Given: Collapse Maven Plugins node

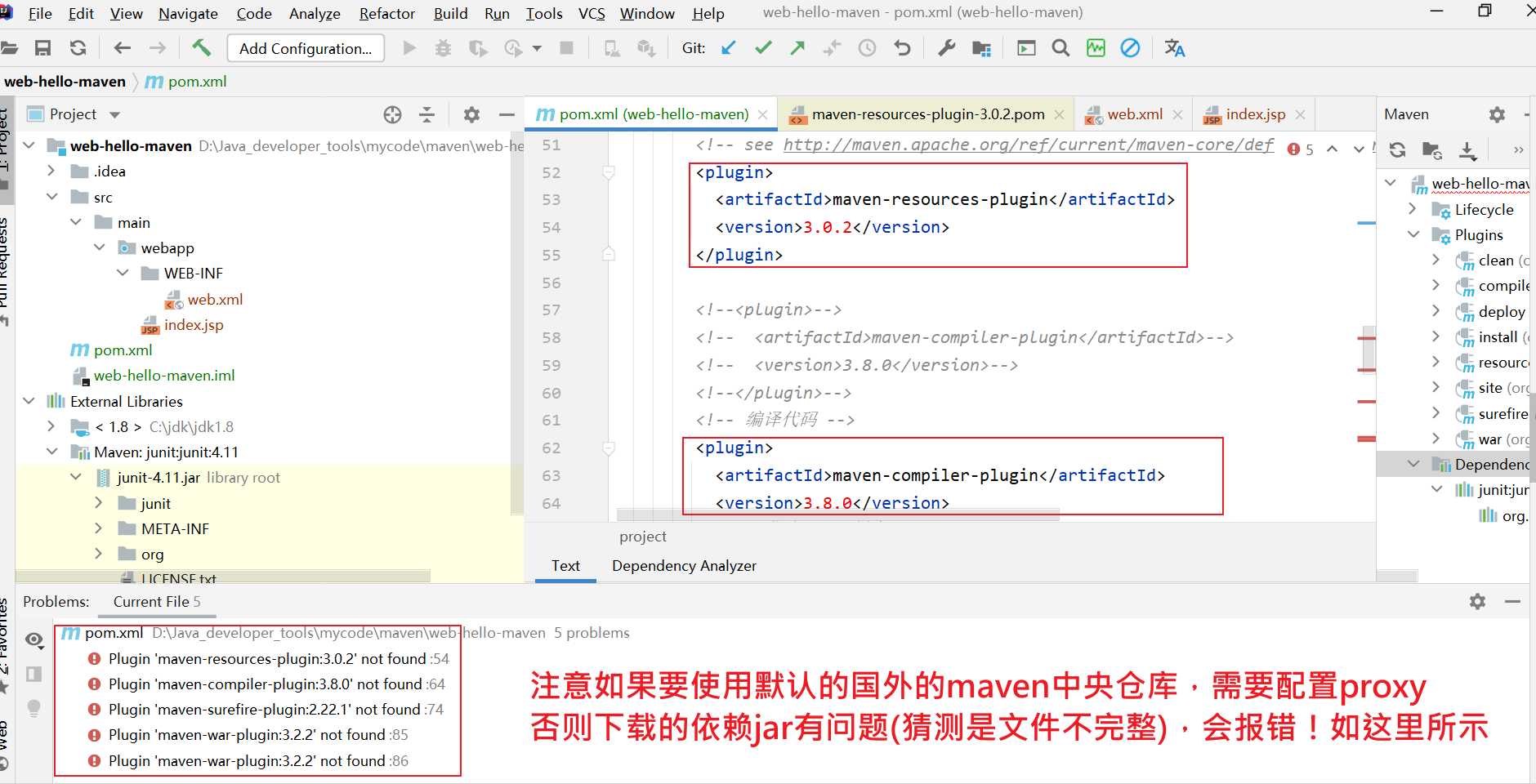Looking at the screenshot, I should 1413,234.
